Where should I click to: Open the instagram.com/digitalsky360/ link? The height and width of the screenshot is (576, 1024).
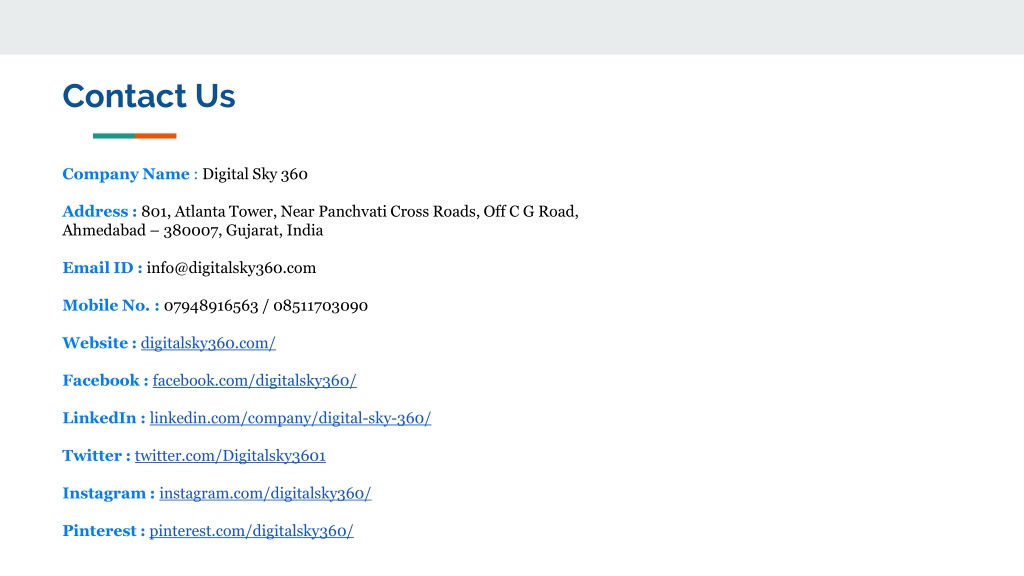pyautogui.click(x=265, y=493)
